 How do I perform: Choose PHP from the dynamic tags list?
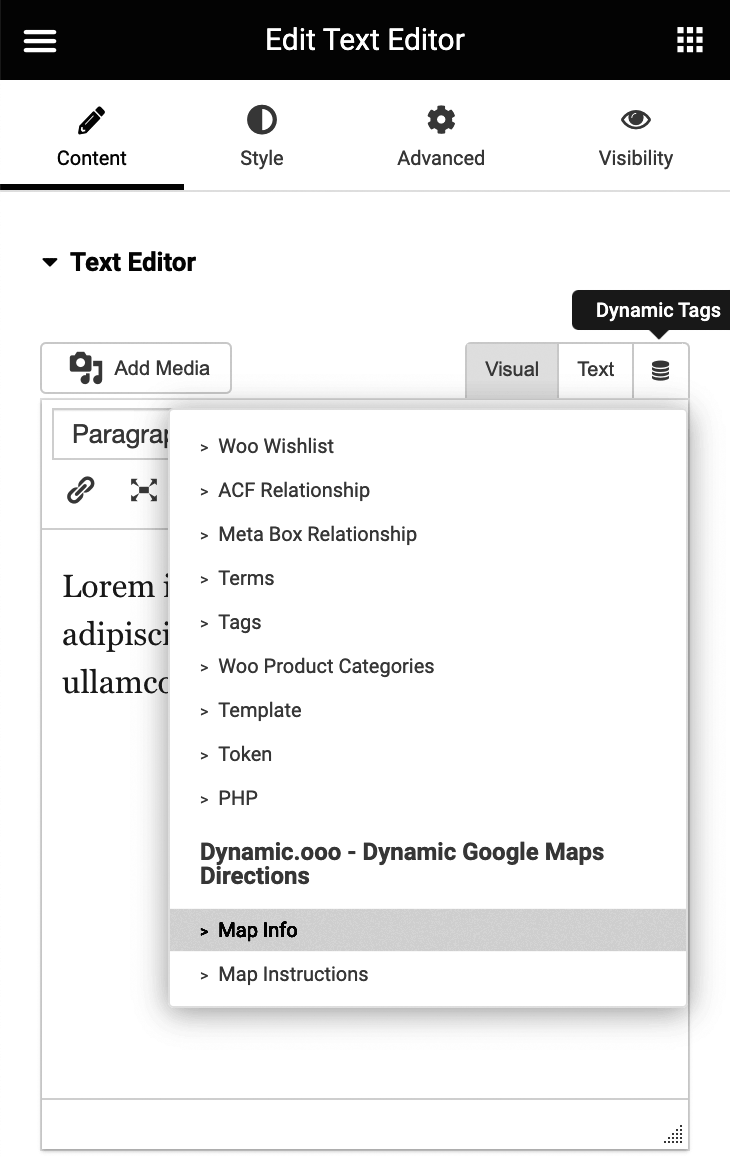(x=237, y=798)
